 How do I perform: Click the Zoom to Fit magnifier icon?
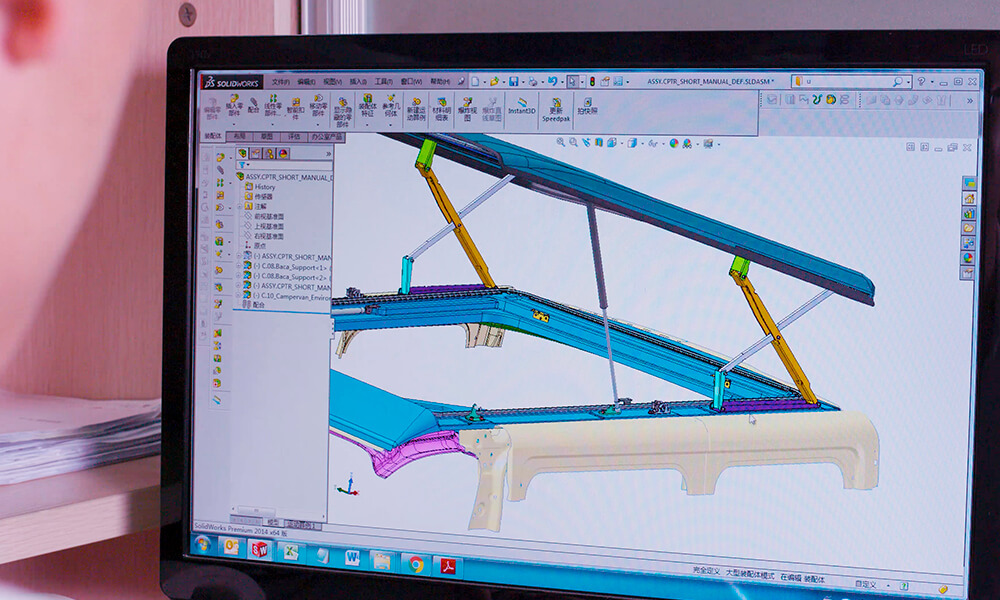click(x=561, y=142)
